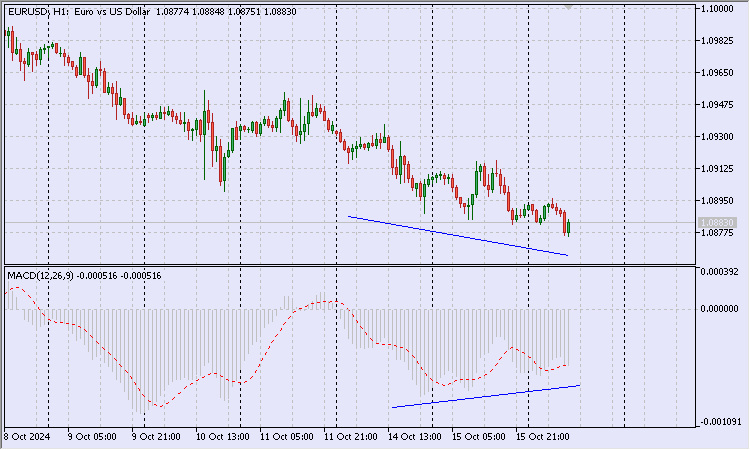
Task: Click the 1.08775 price axis label
Action: pyautogui.click(x=717, y=233)
